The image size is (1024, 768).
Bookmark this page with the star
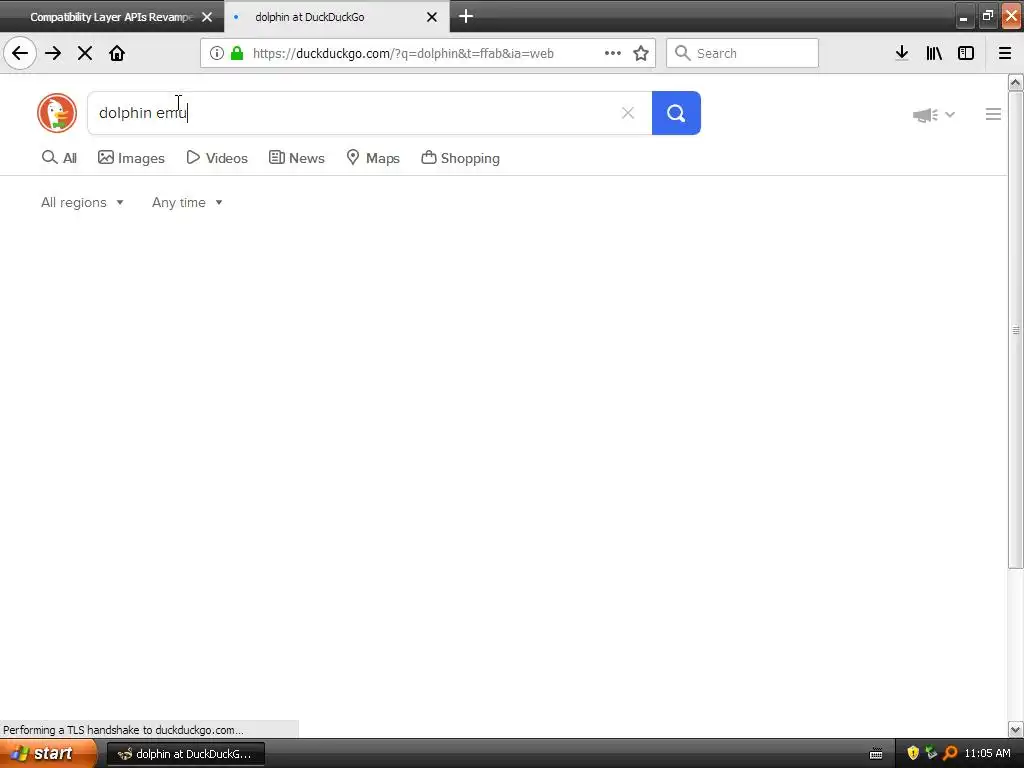(641, 53)
